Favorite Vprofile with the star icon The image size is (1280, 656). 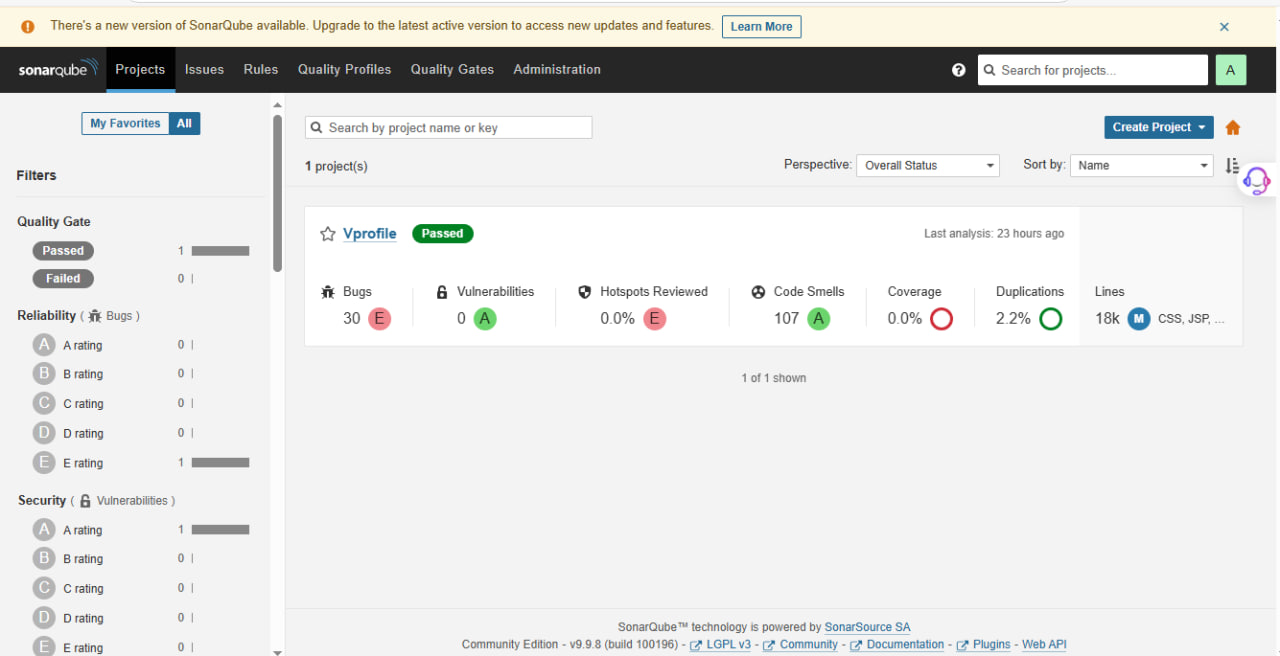point(328,234)
